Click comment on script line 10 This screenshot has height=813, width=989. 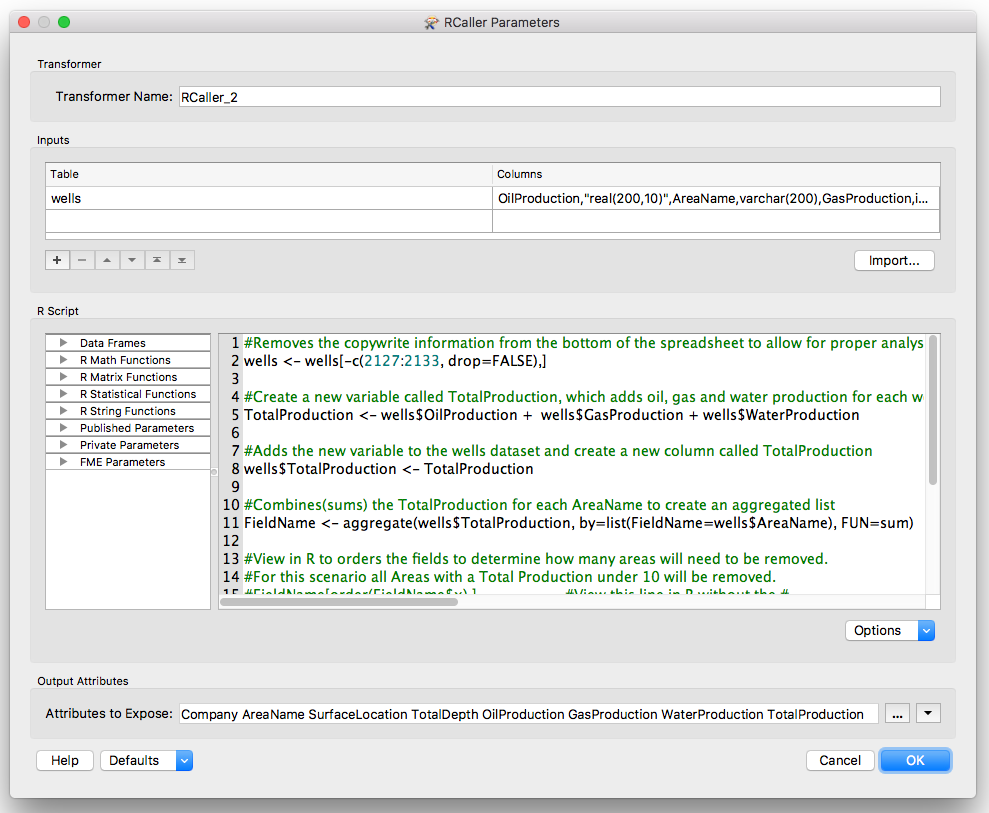(x=539, y=505)
